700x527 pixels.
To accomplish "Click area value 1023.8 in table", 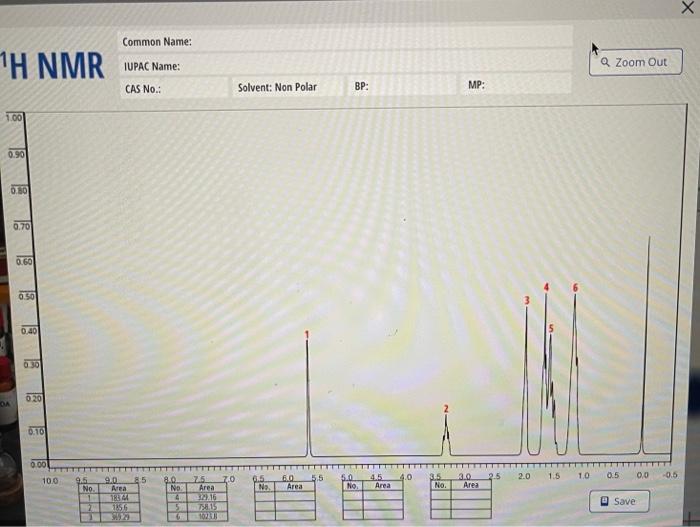I will point(208,517).
